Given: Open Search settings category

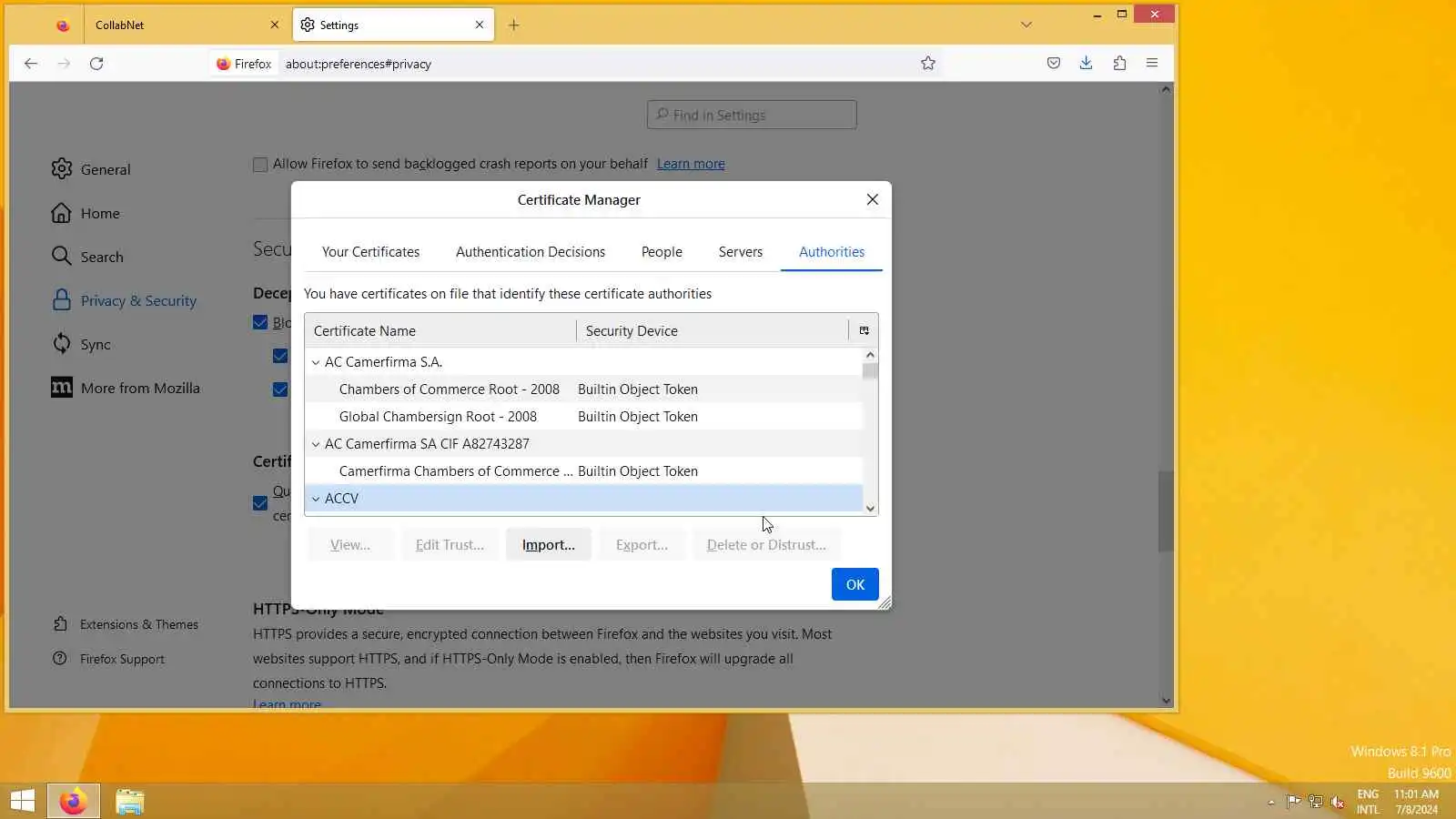Looking at the screenshot, I should [87, 257].
